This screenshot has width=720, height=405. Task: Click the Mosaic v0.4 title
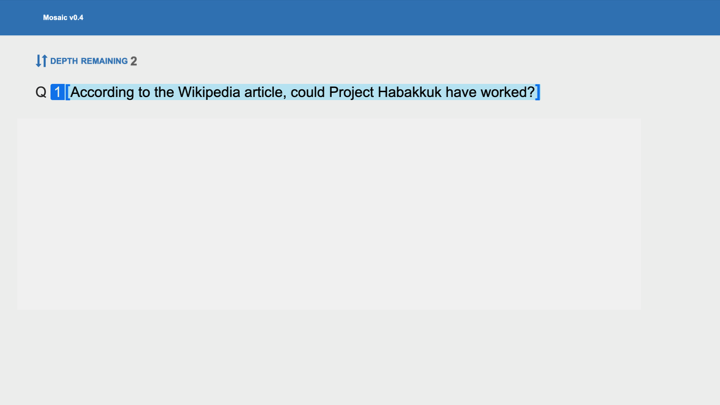pos(63,18)
